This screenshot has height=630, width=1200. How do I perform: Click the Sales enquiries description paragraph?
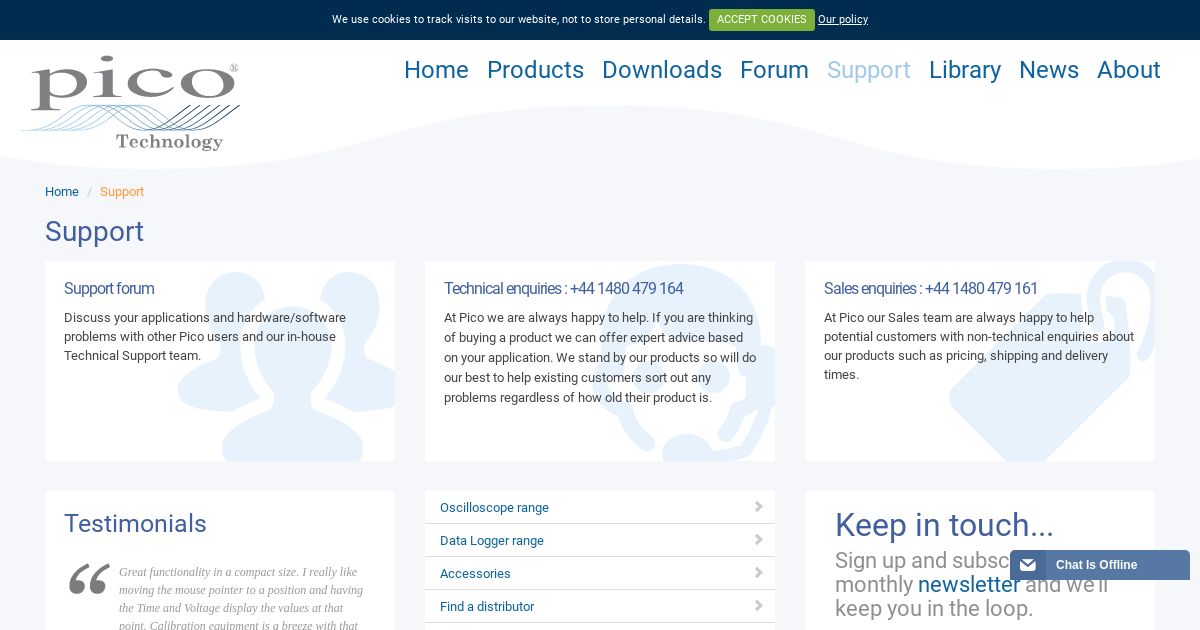(979, 346)
